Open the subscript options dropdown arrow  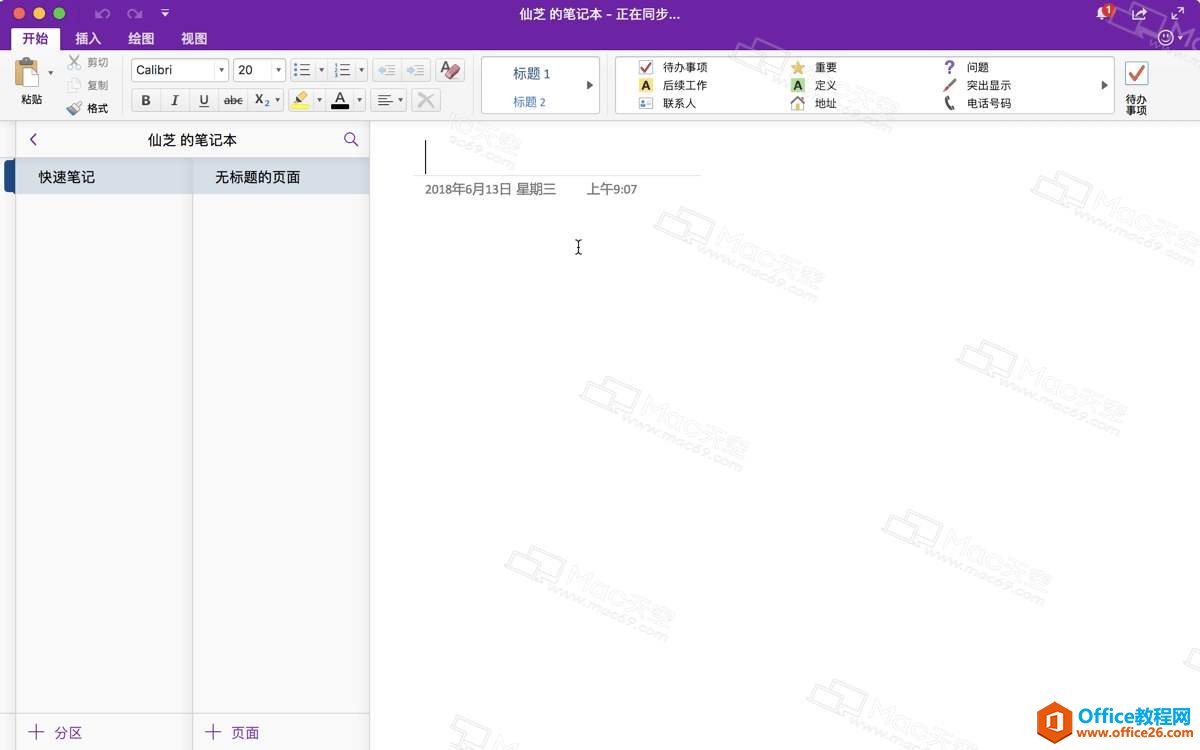pos(278,100)
